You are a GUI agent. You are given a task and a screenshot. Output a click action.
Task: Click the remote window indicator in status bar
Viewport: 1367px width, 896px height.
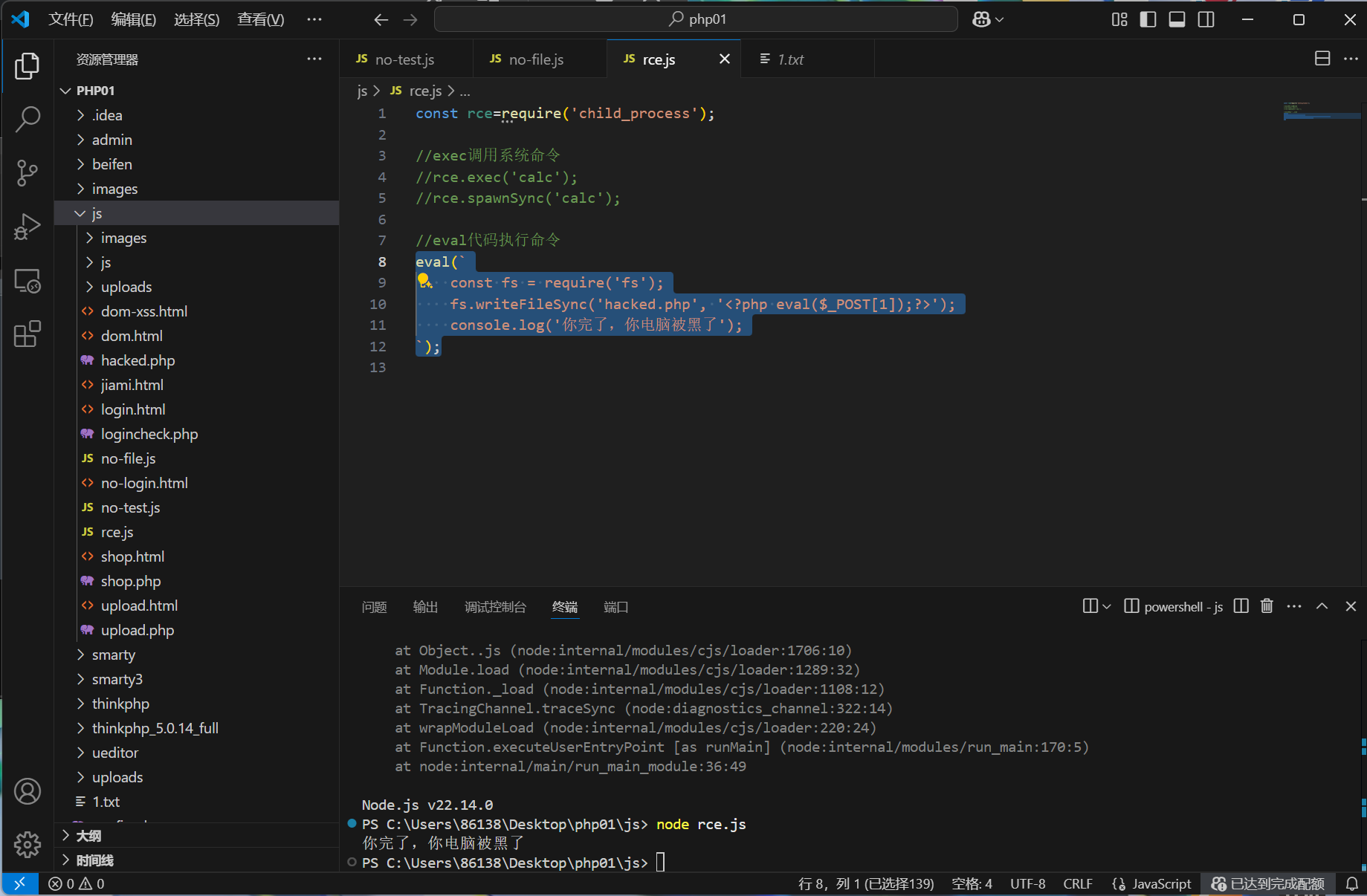[x=20, y=883]
